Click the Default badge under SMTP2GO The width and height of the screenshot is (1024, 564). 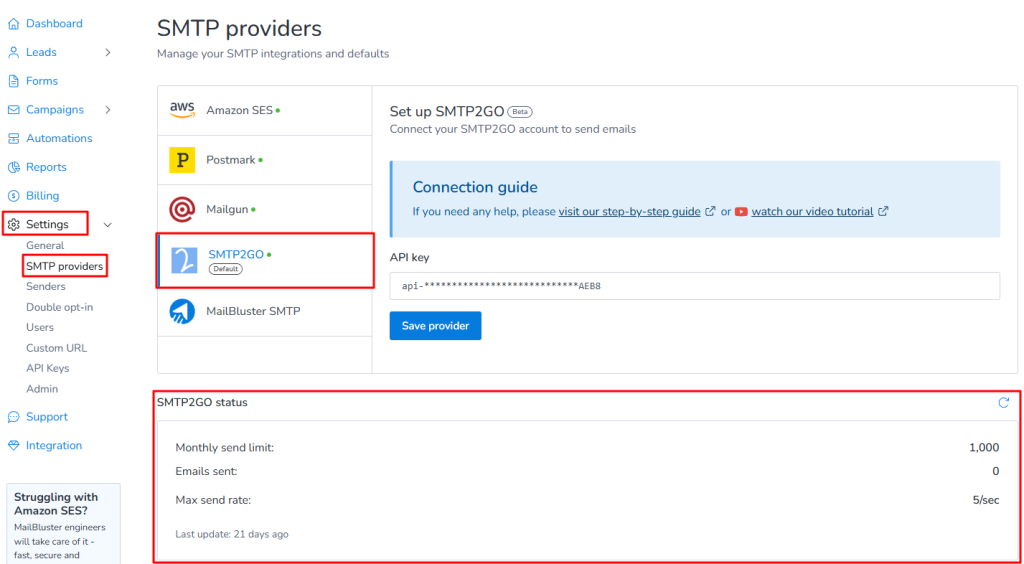coord(225,269)
